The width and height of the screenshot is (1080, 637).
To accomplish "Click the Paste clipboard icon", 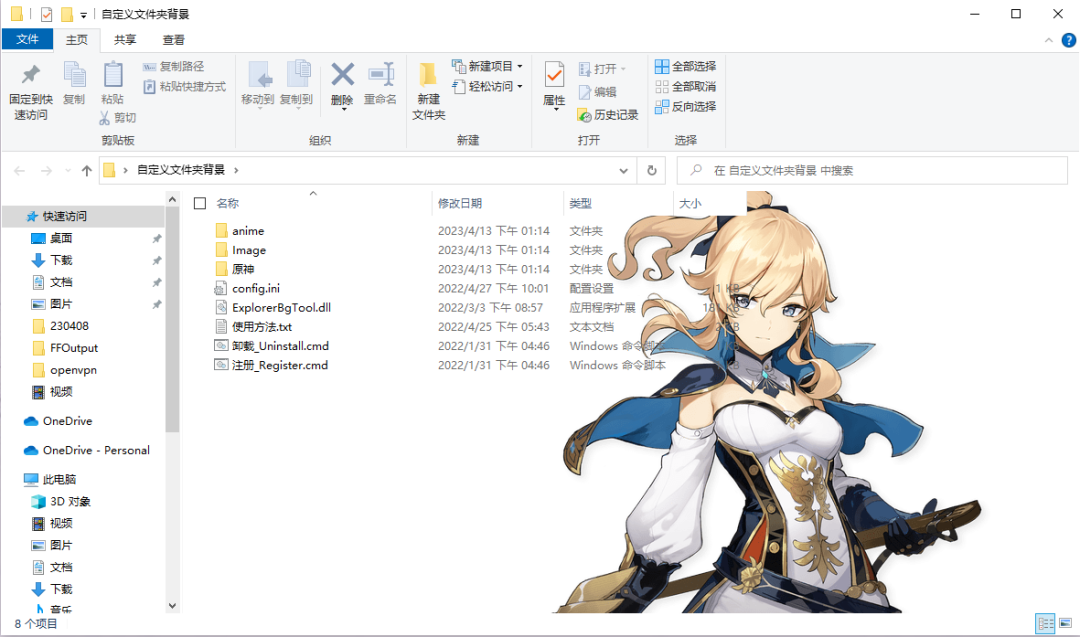I will click(112, 75).
